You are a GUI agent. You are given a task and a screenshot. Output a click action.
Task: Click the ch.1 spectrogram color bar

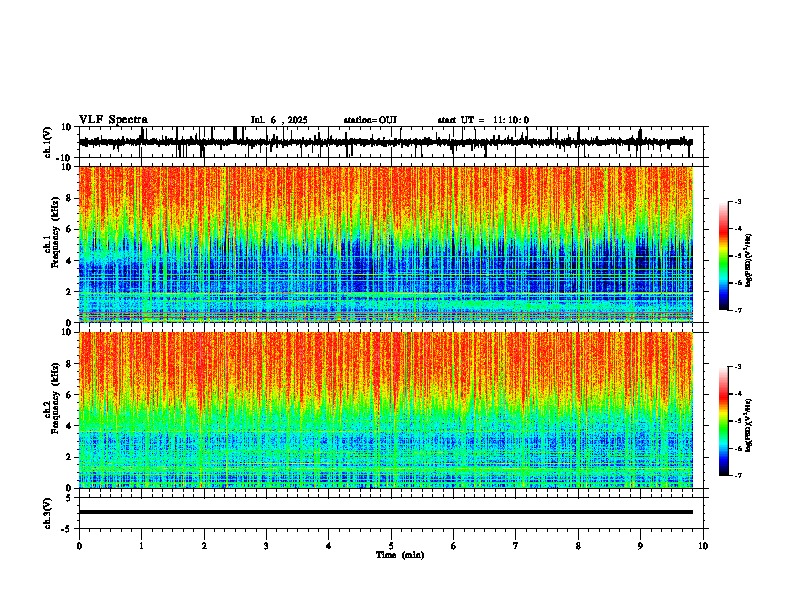click(724, 256)
